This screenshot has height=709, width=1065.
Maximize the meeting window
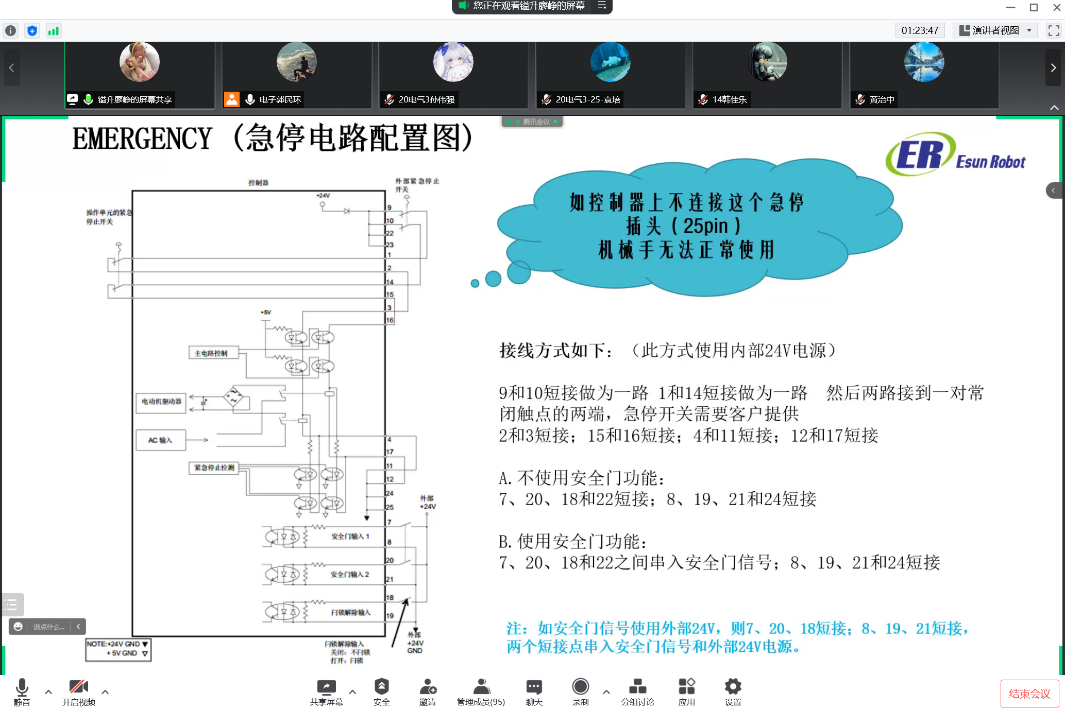coord(1034,7)
